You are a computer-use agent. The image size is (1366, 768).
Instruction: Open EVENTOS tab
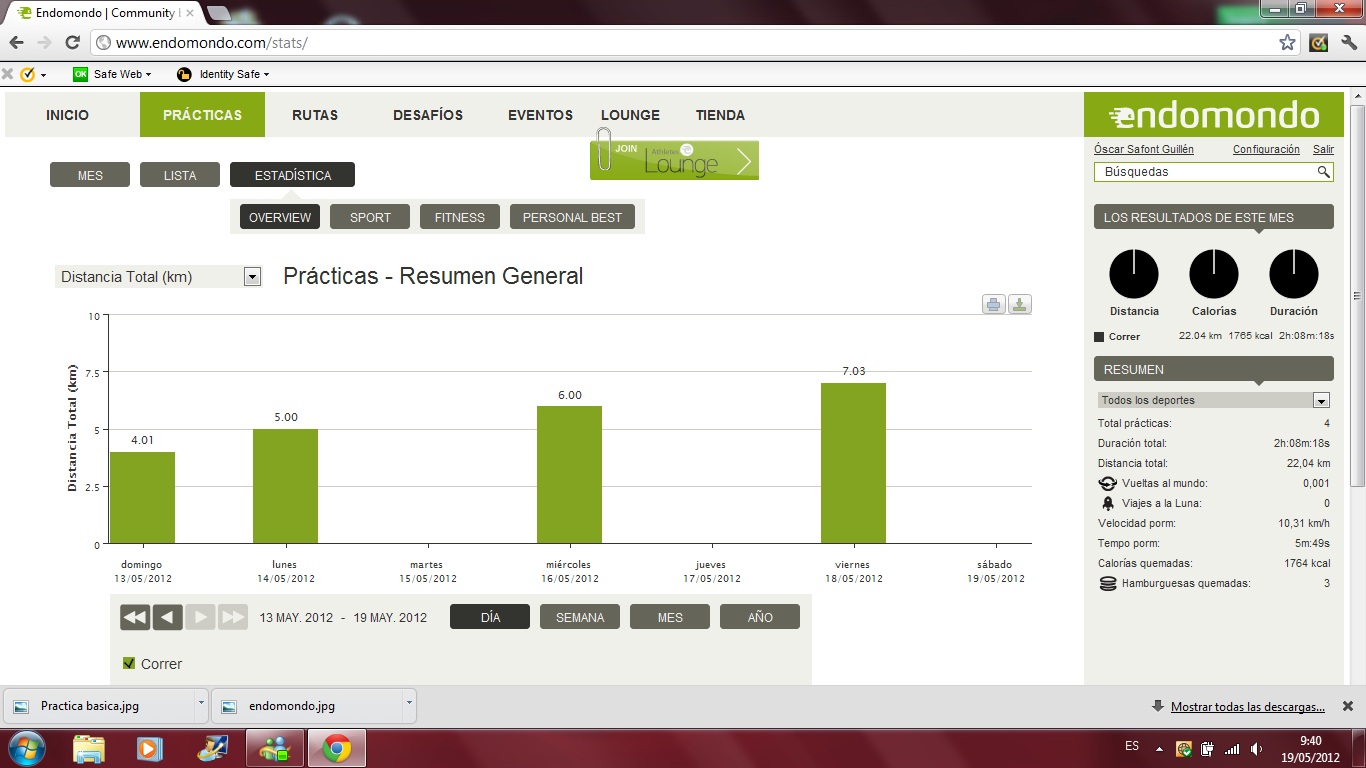[x=540, y=115]
